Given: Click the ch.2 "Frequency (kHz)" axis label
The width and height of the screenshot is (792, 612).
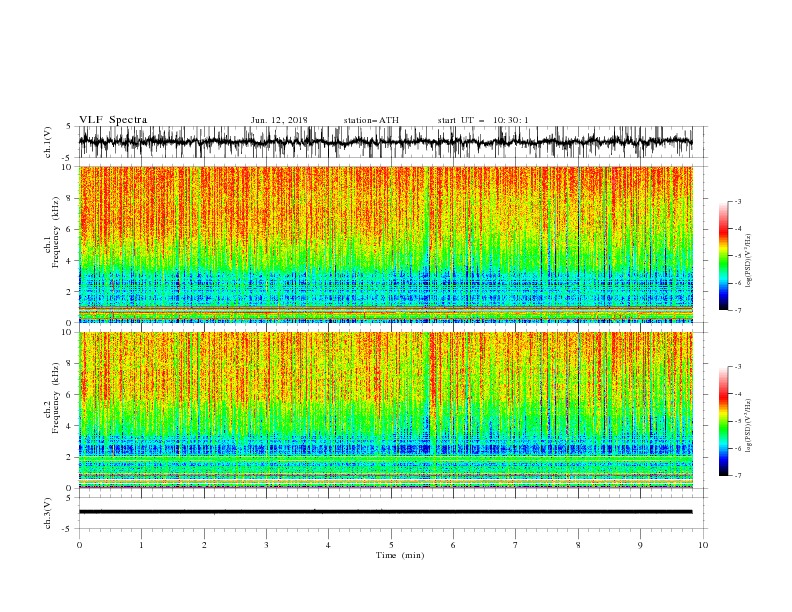Looking at the screenshot, I should [56, 398].
